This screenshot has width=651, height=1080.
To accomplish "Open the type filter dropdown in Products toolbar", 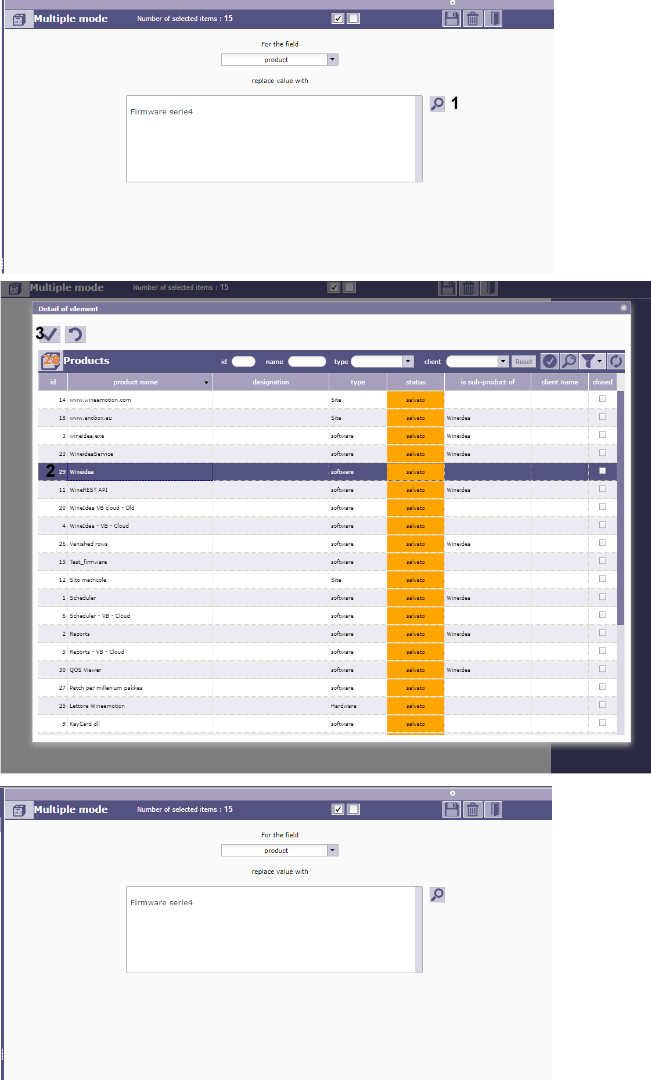I will point(408,362).
